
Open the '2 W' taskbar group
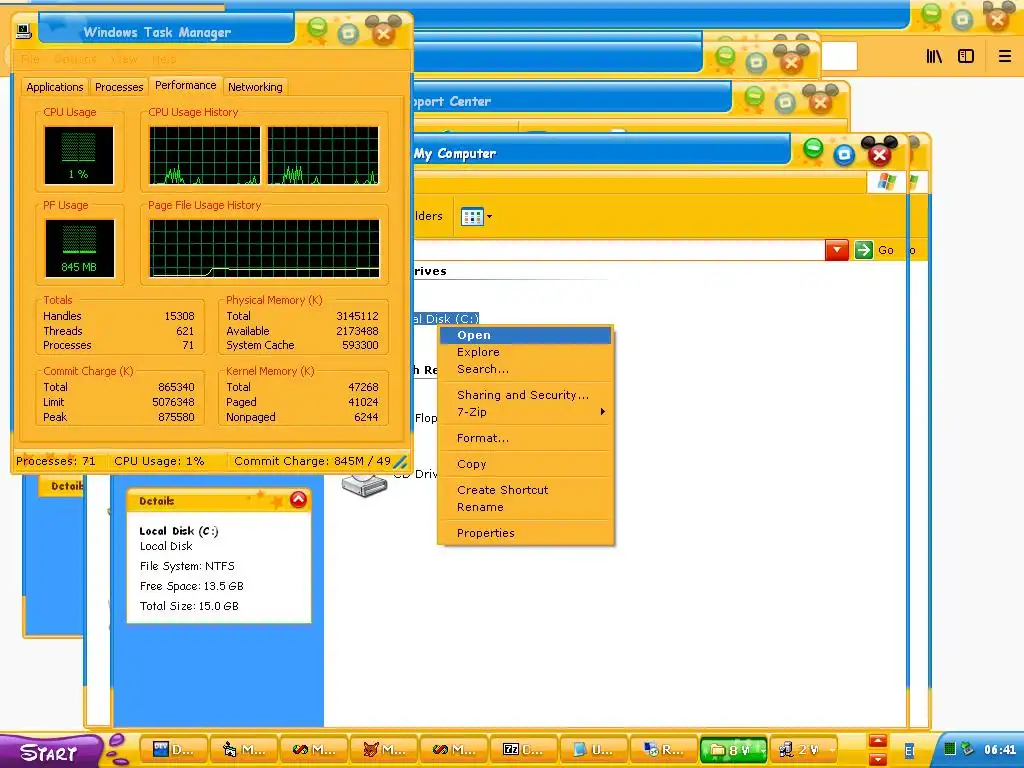tap(805, 750)
